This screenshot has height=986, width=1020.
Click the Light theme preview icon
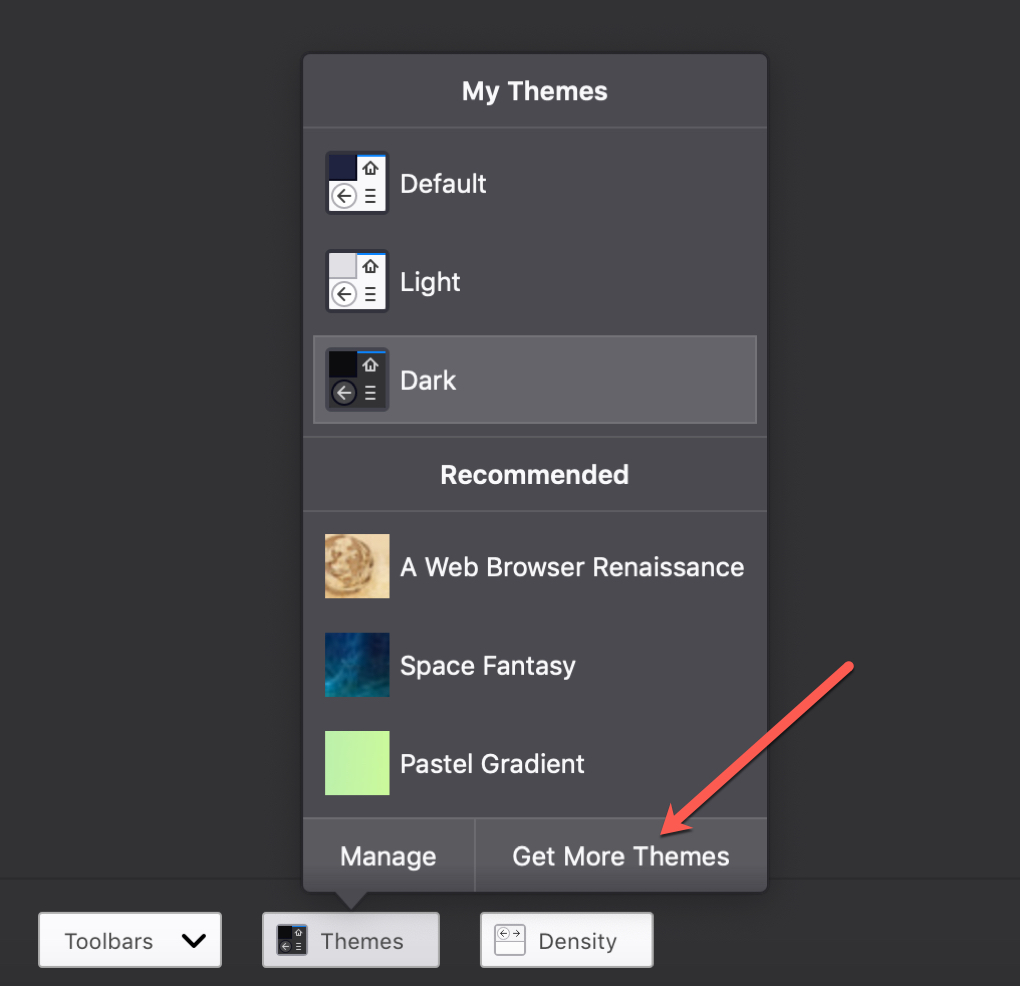[x=356, y=281]
